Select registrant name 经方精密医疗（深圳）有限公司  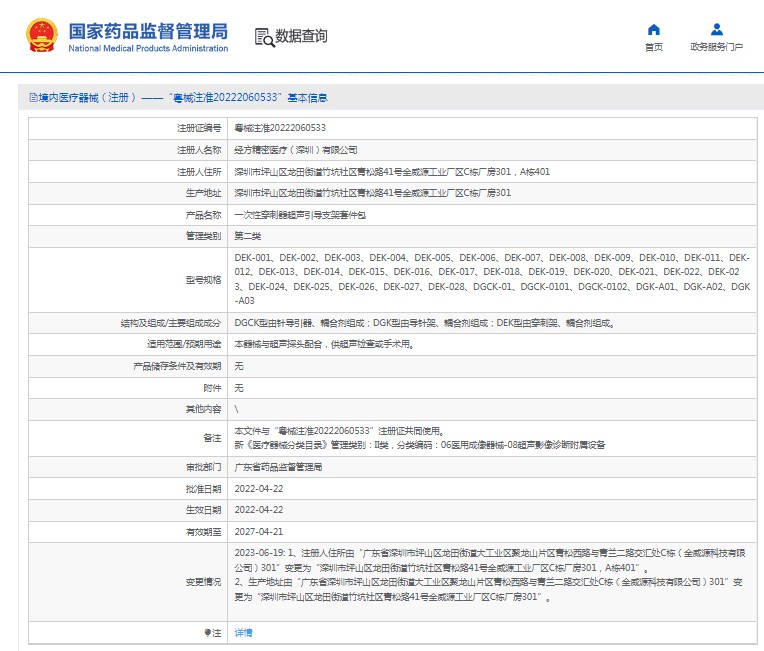[x=295, y=150]
